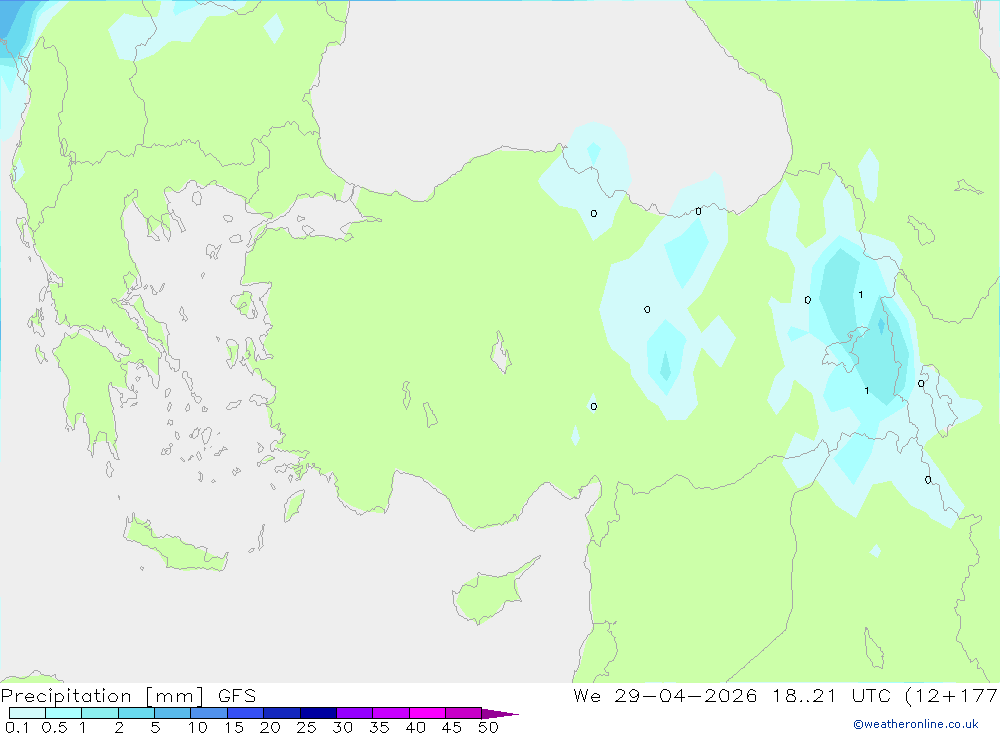Choose the 25–30 mm navy legend swatch

[x=318, y=713]
